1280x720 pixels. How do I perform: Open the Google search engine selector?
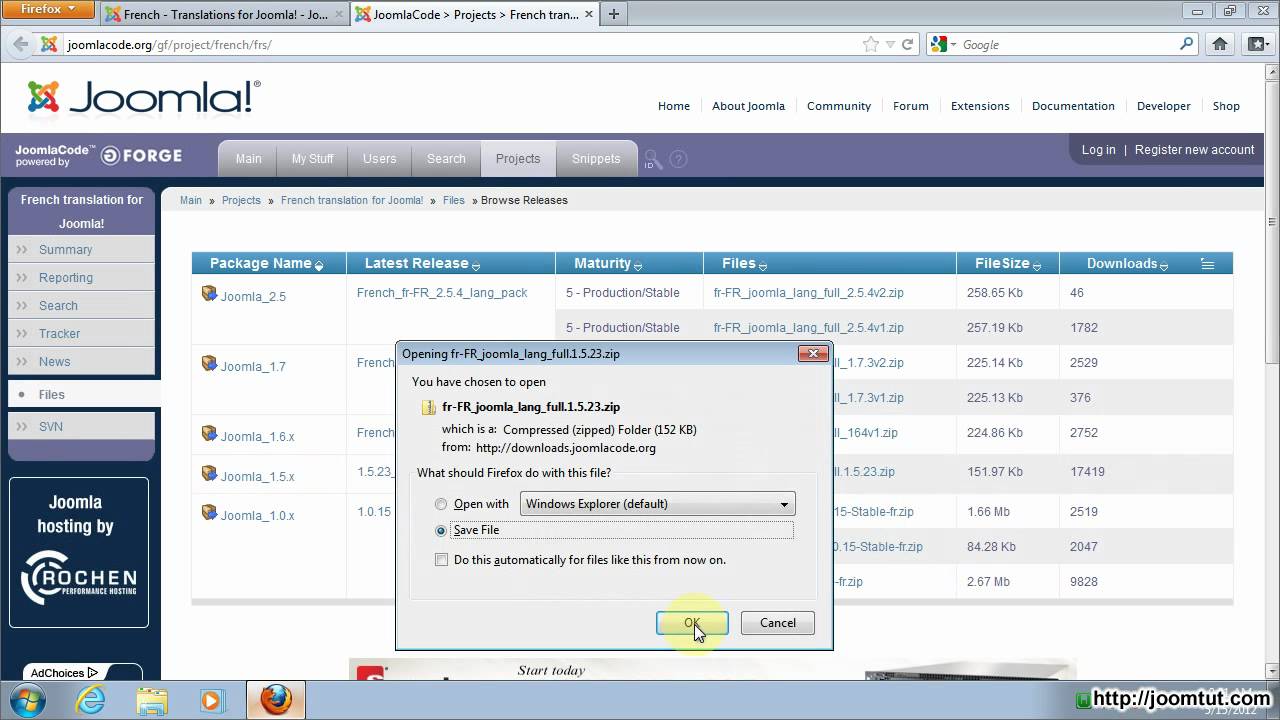tap(943, 44)
